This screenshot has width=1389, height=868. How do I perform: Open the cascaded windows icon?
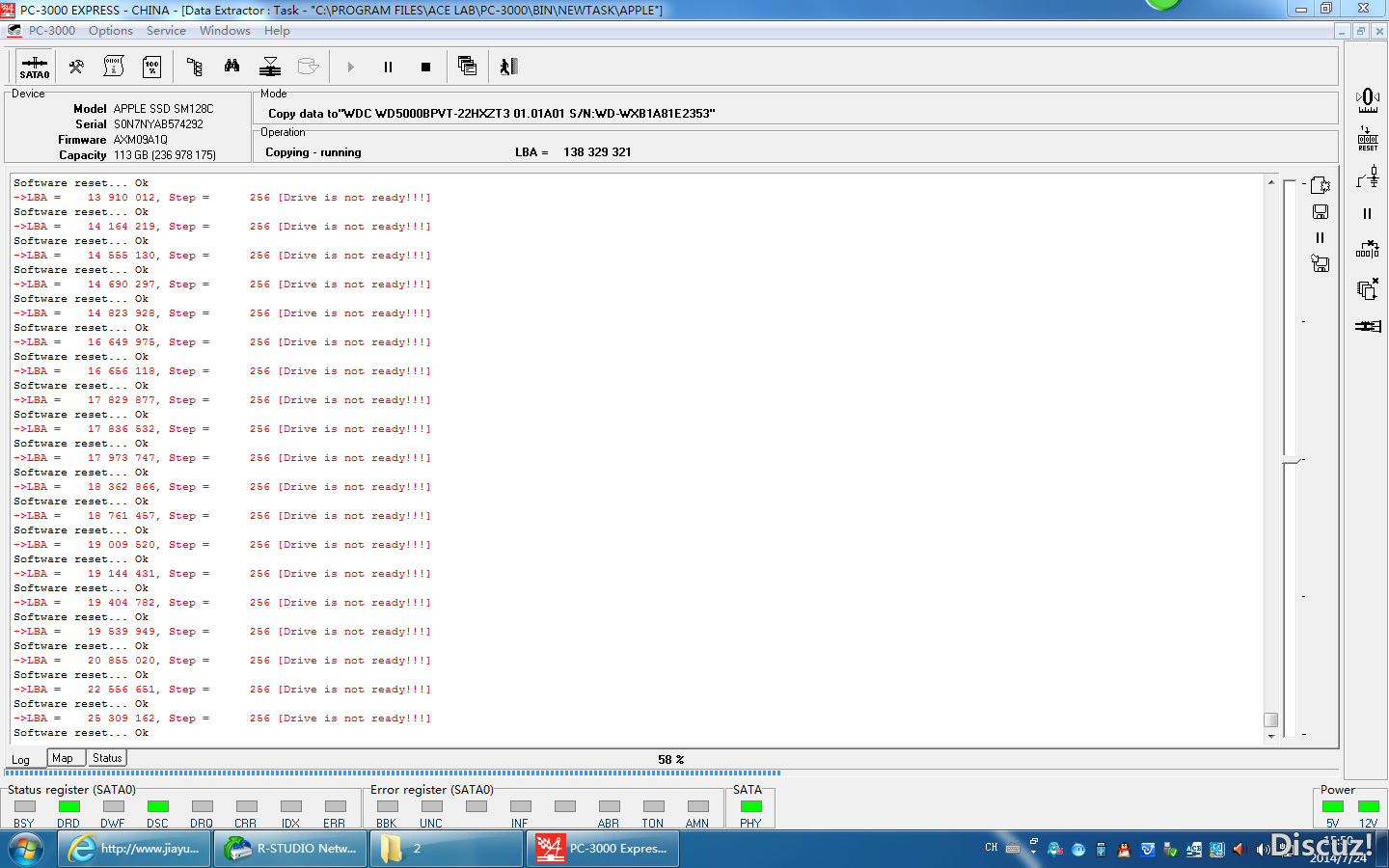pos(467,67)
